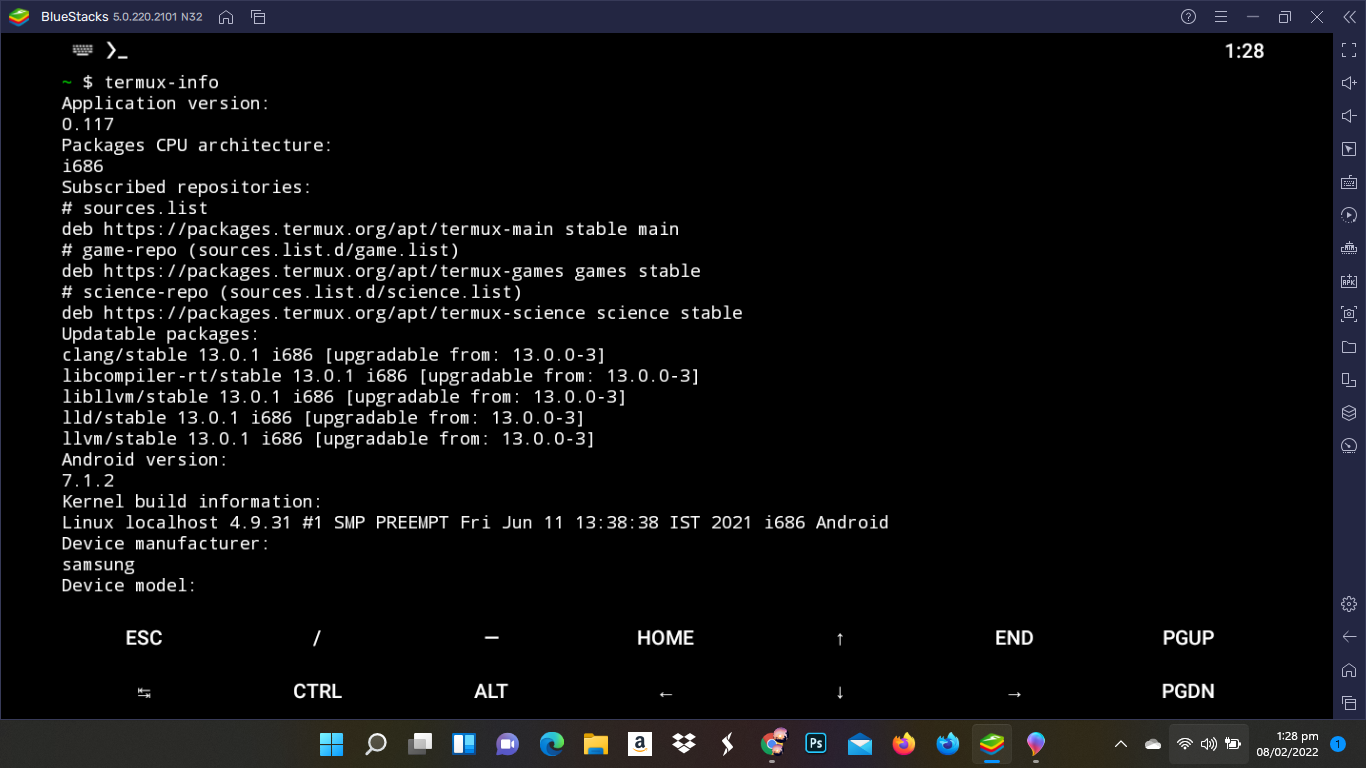Open Windows taskbar search
The image size is (1366, 768).
pyautogui.click(x=375, y=744)
